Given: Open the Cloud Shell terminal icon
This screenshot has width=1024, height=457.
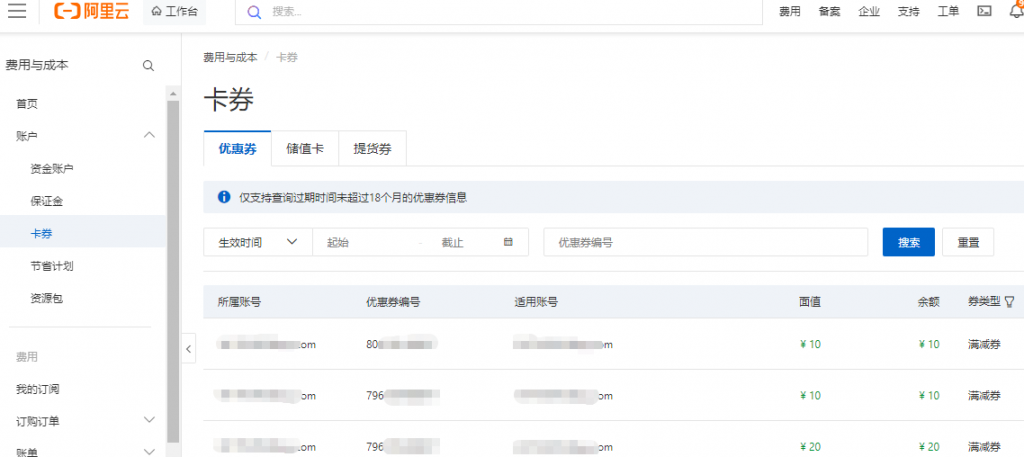Looking at the screenshot, I should click(x=984, y=12).
